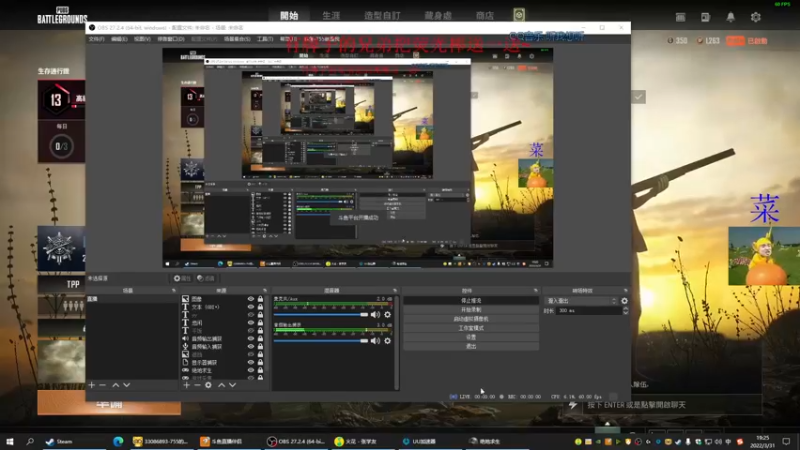Click the 开始录制 button
This screenshot has width=800, height=450.
[471, 310]
